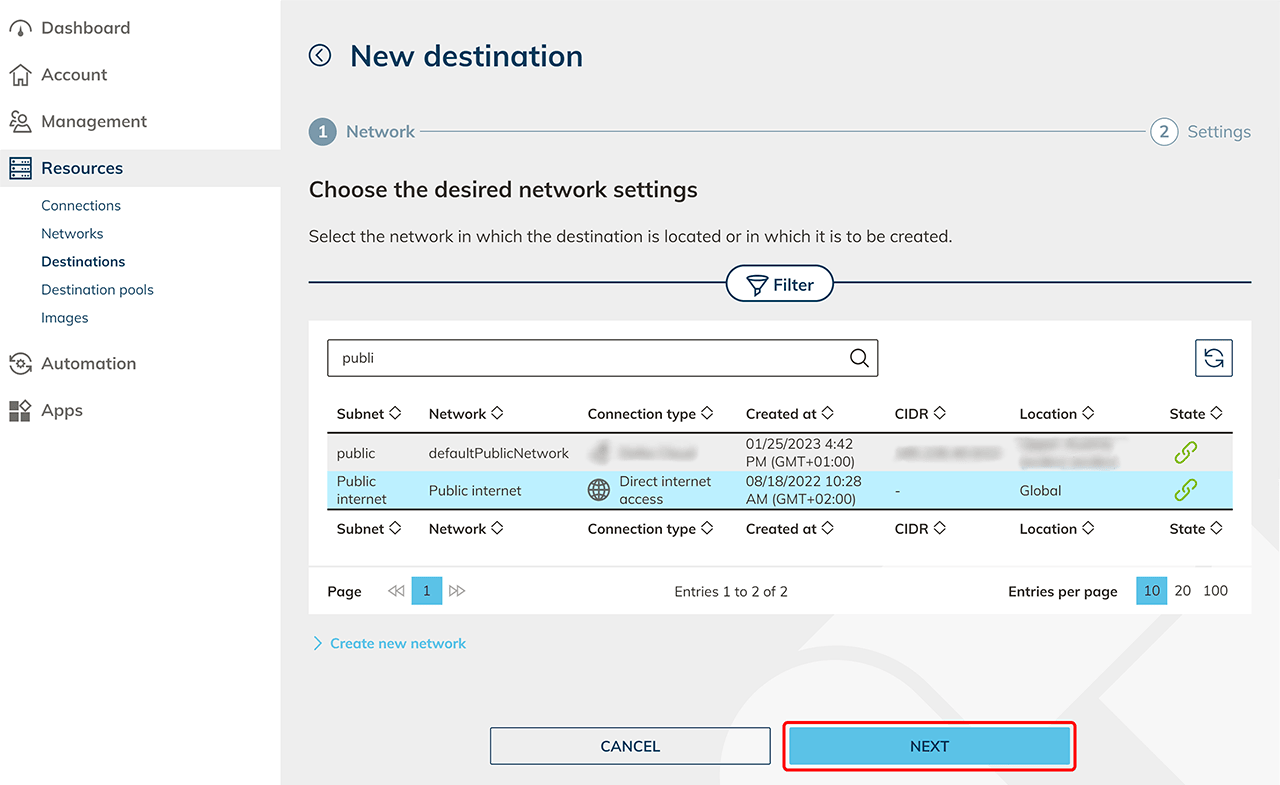Click the magnifier search icon
Screen dimensions: 1280x785
click(x=858, y=358)
